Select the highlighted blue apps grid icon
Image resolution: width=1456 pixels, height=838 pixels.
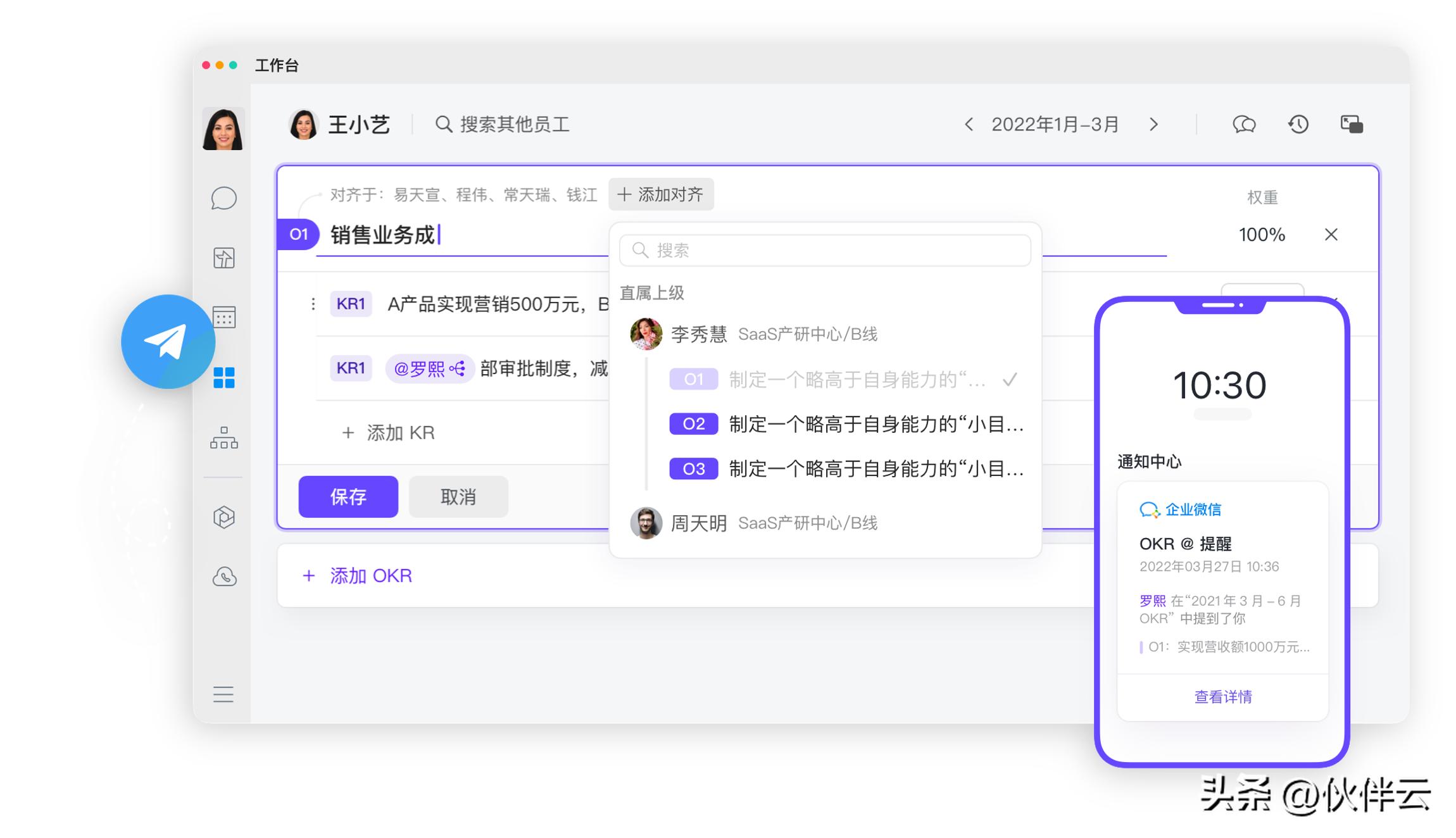(223, 378)
